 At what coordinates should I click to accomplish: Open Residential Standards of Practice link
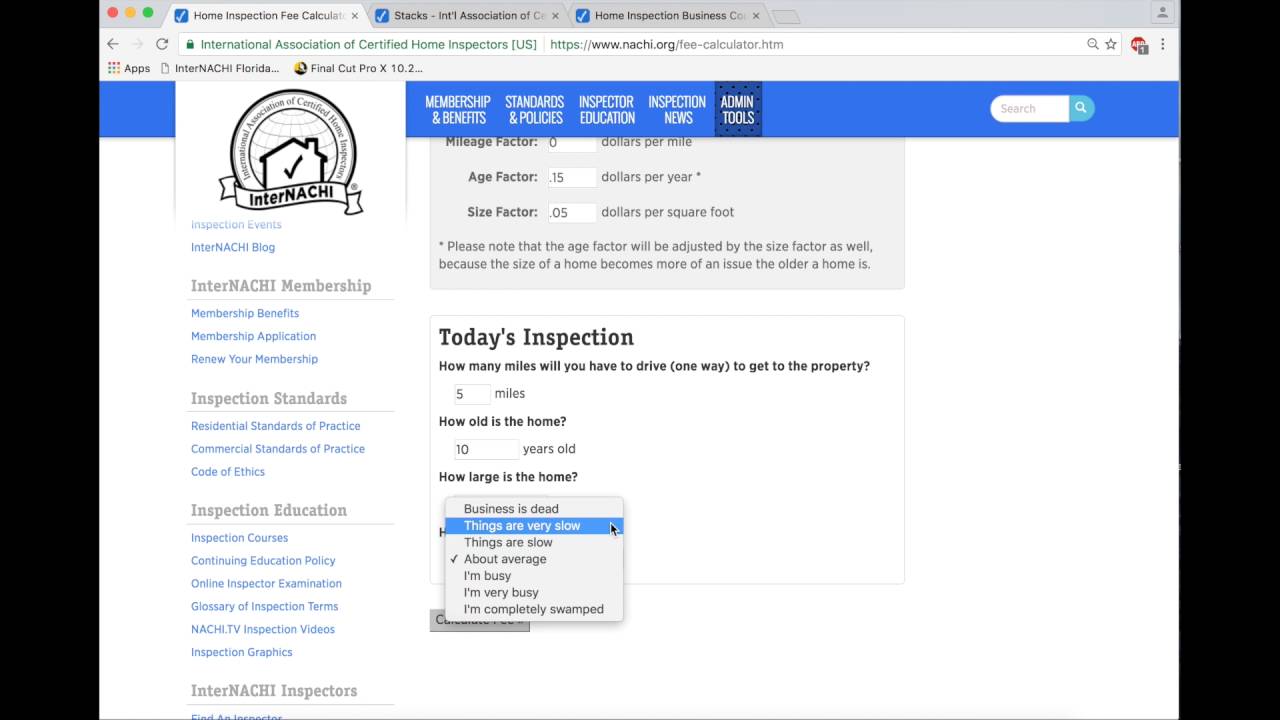coord(275,426)
